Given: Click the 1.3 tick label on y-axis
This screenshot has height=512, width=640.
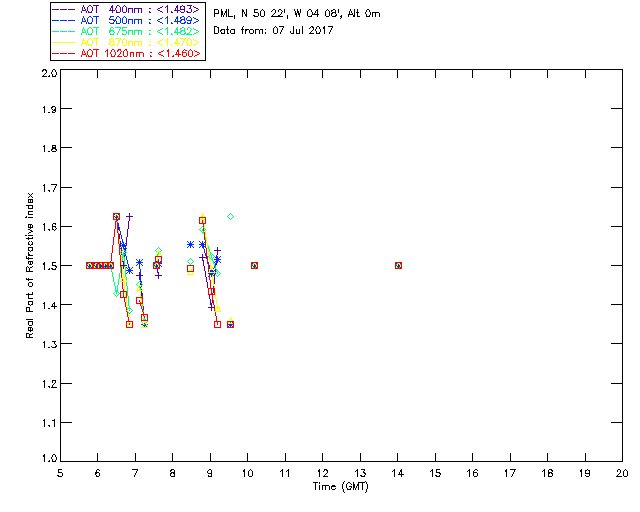Looking at the screenshot, I should coord(49,344).
